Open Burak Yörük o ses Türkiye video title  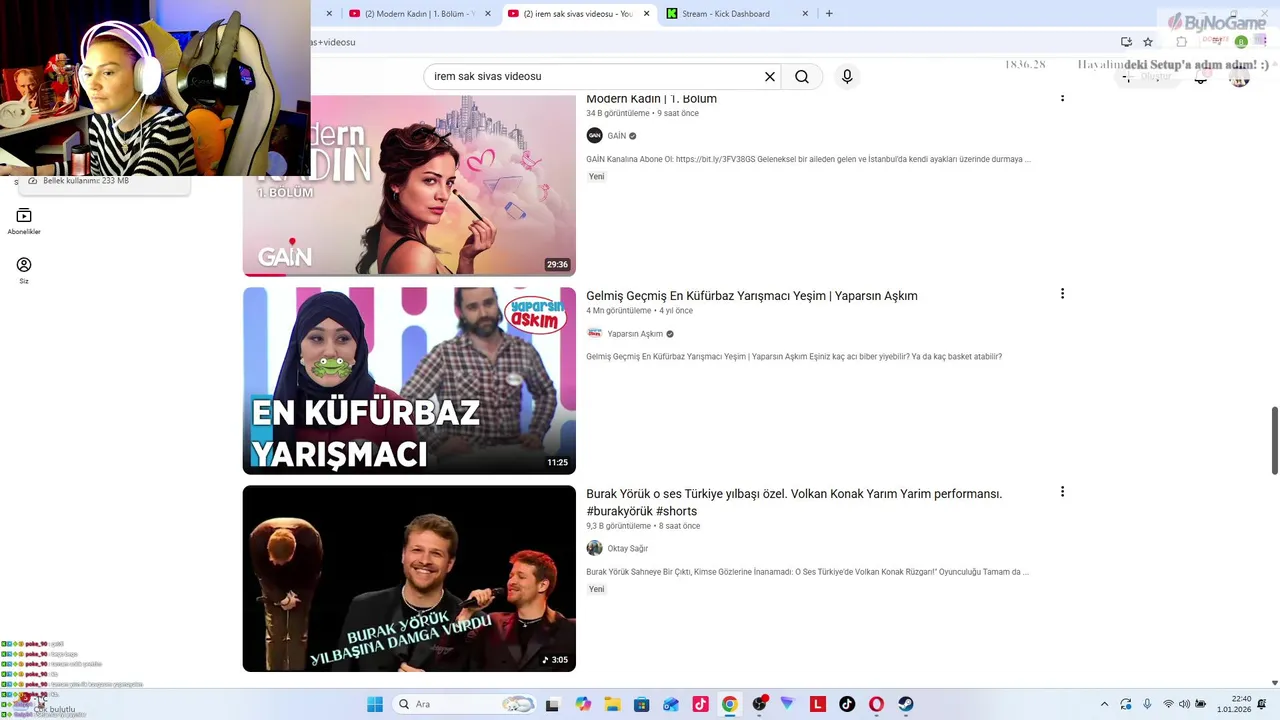pyautogui.click(x=794, y=502)
